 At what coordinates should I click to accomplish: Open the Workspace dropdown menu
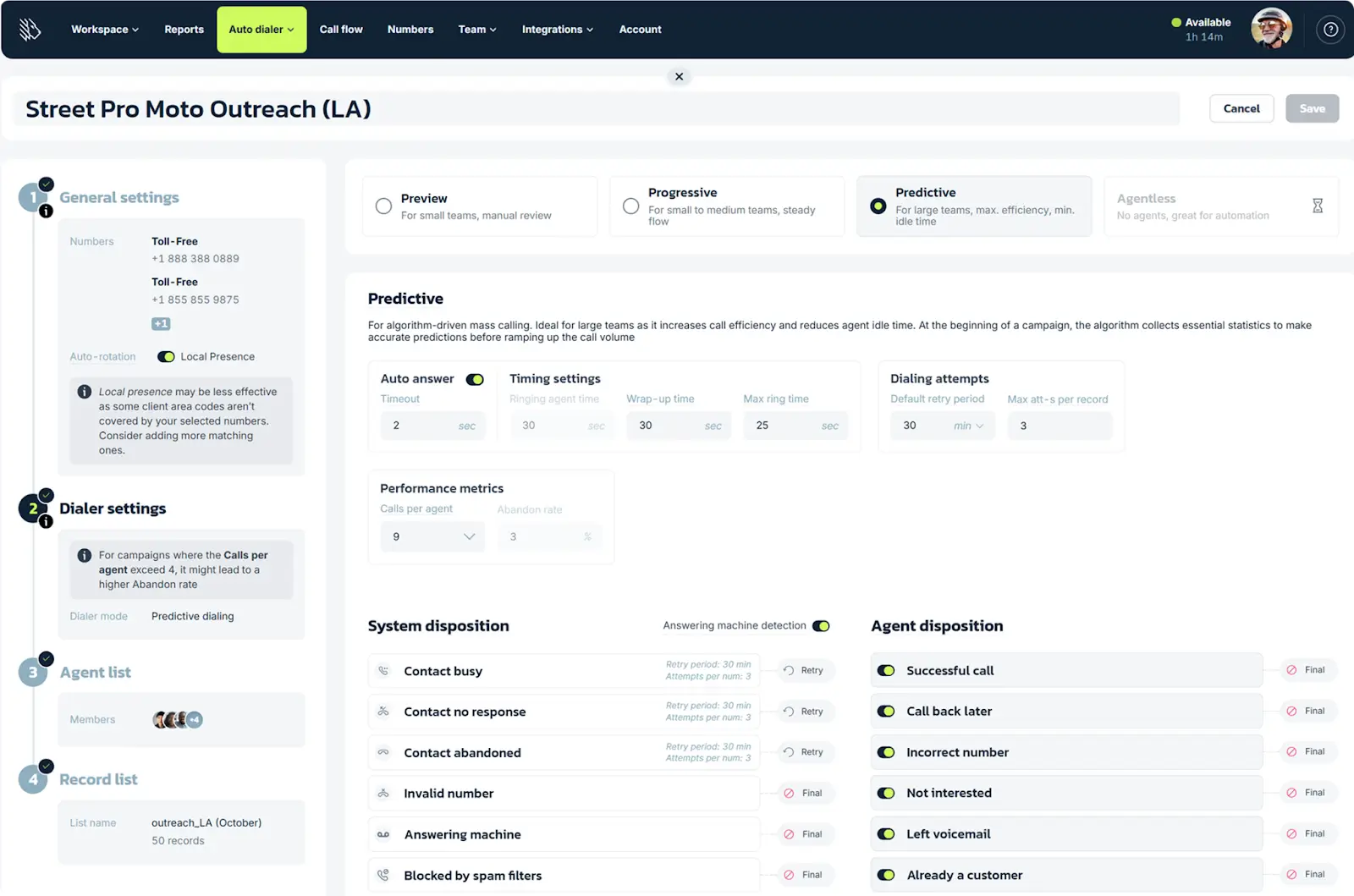point(104,29)
